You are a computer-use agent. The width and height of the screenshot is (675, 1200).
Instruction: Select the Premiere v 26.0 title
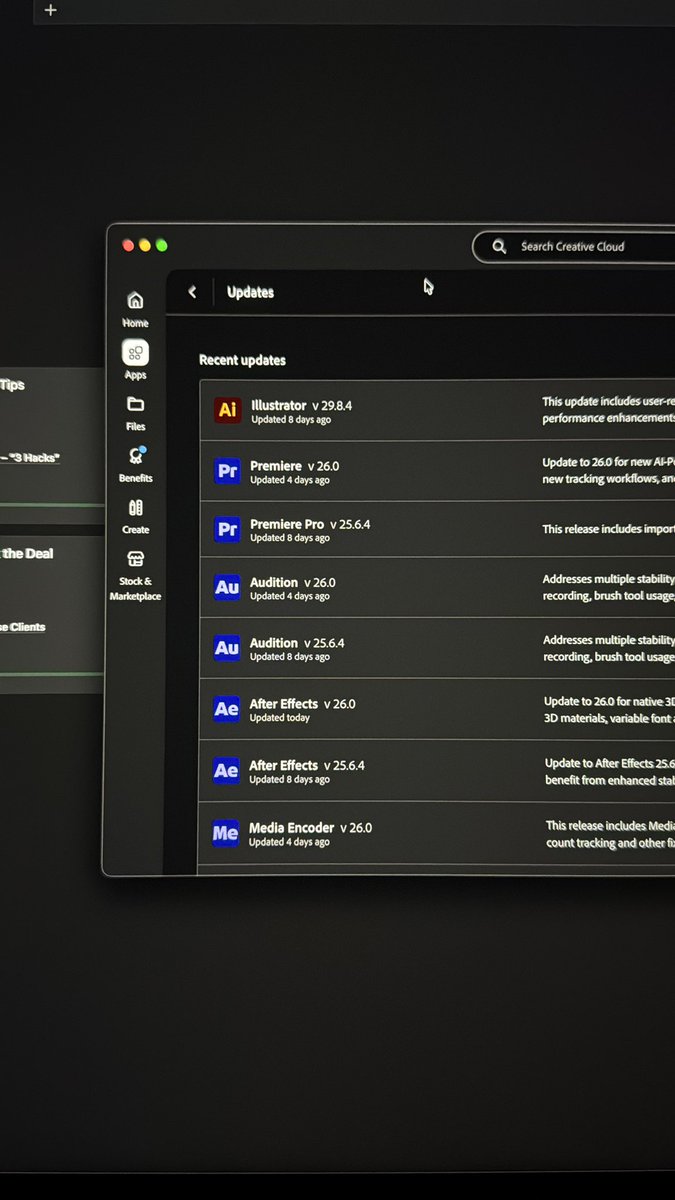(294, 466)
